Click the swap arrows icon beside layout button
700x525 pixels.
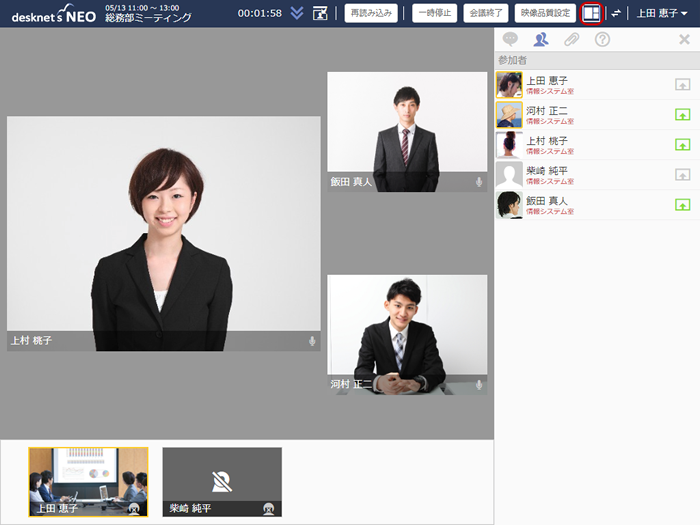(616, 13)
